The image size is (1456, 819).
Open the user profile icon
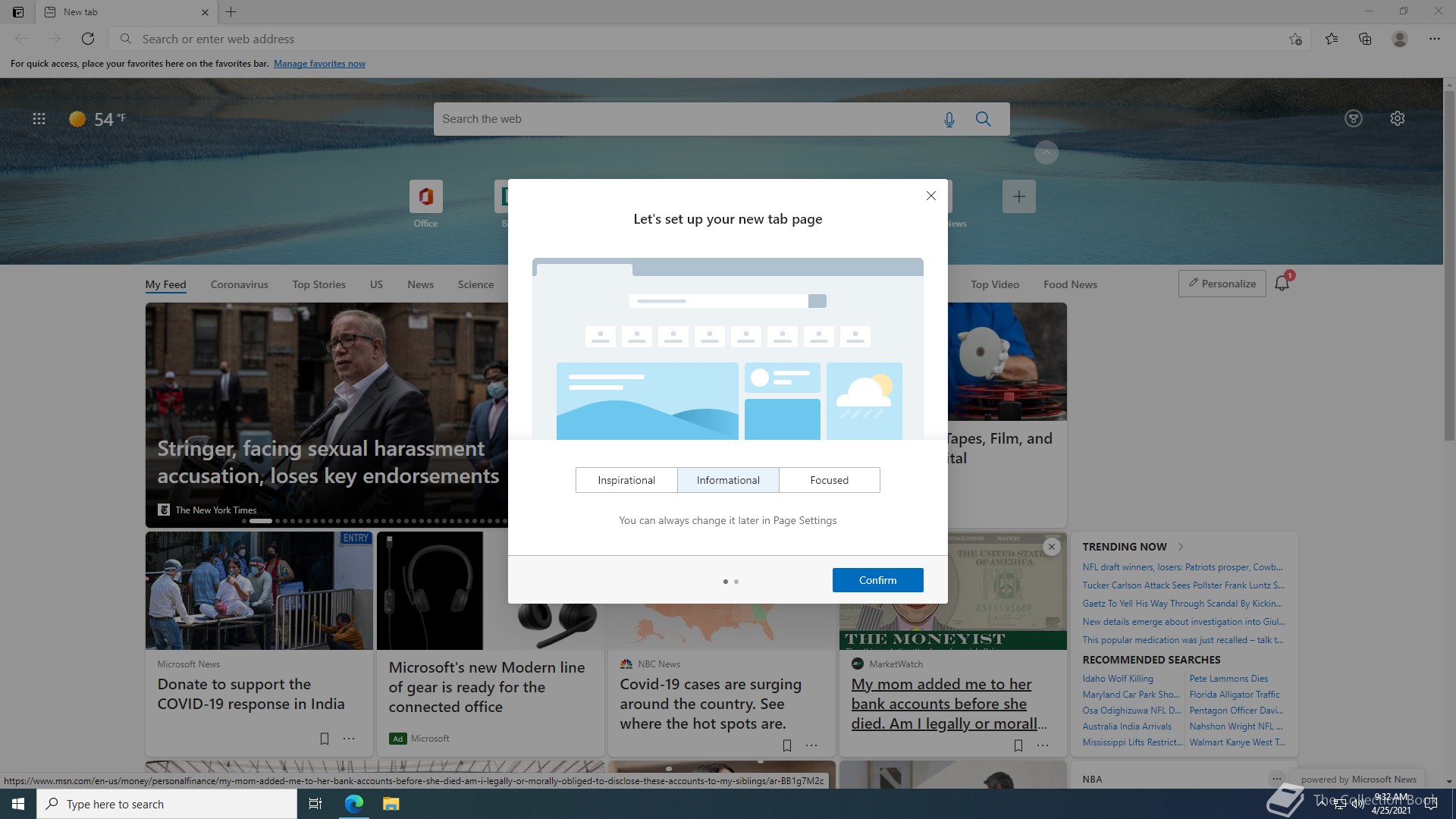pyautogui.click(x=1400, y=39)
